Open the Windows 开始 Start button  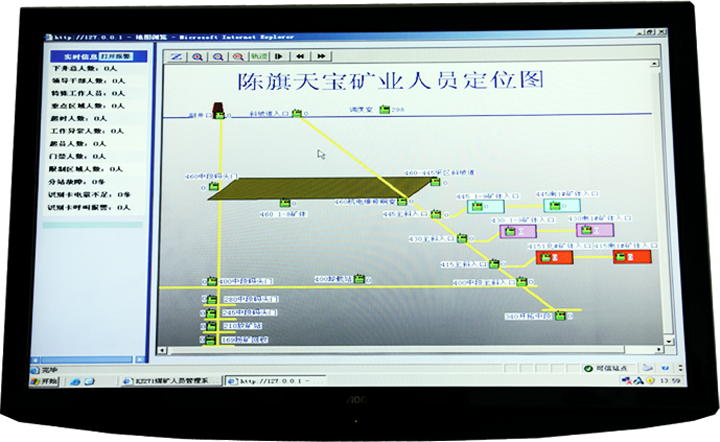46,380
